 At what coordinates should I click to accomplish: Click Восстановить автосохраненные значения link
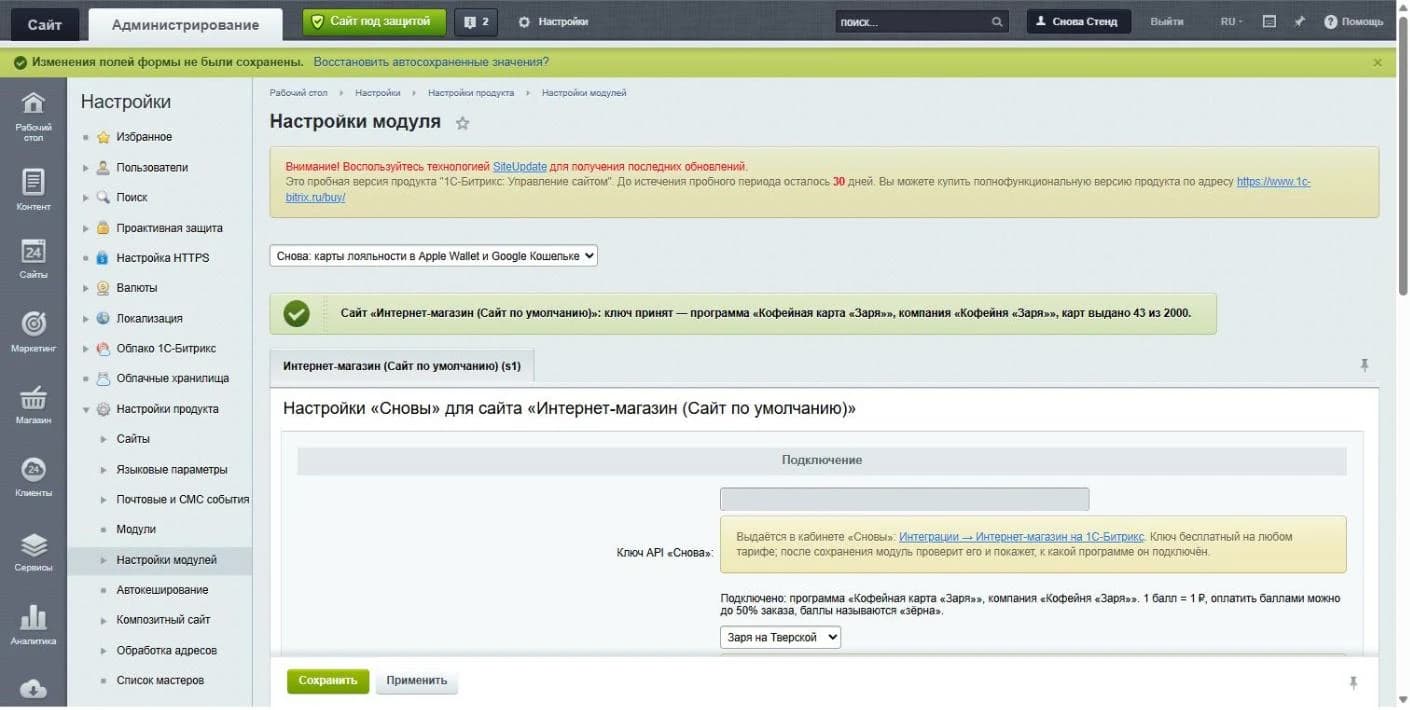point(431,62)
